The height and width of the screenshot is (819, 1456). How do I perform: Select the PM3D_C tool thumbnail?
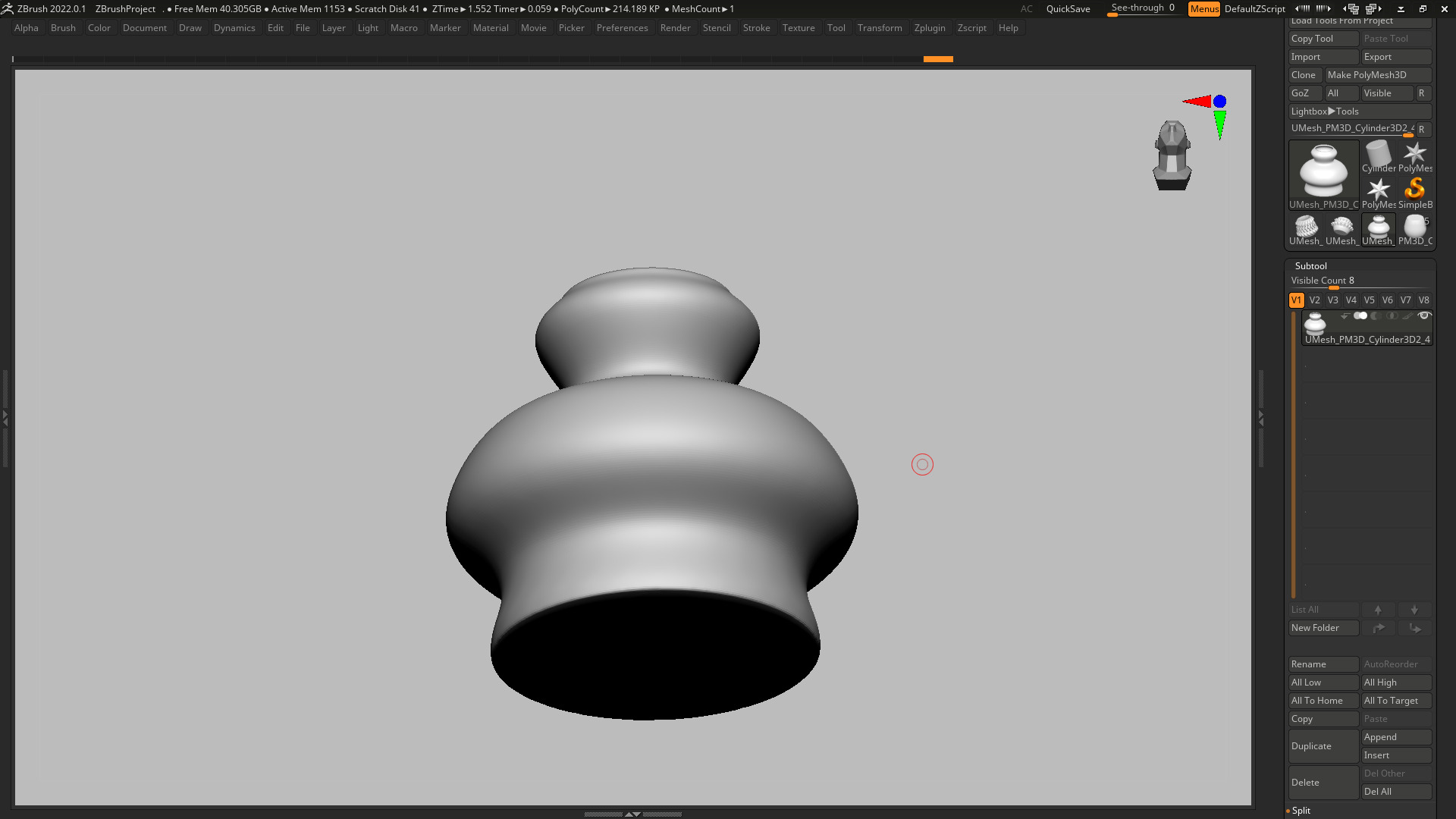pos(1415,229)
